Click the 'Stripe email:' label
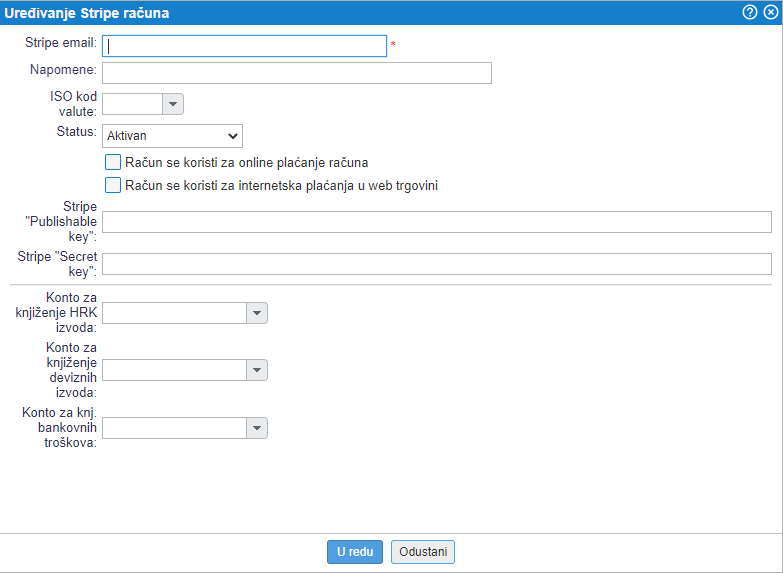 coord(61,43)
